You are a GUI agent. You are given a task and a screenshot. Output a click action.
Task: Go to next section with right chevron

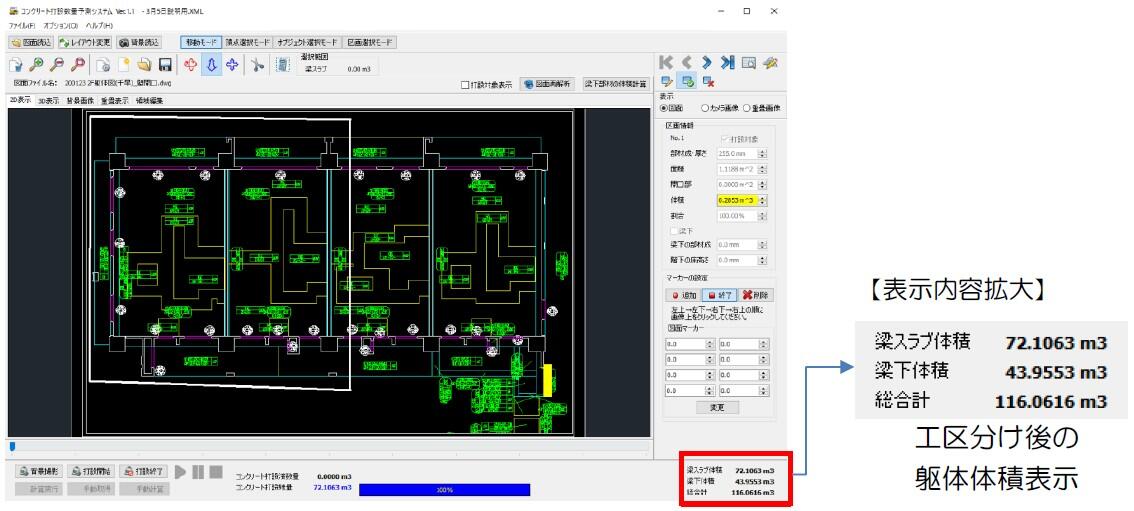[706, 63]
